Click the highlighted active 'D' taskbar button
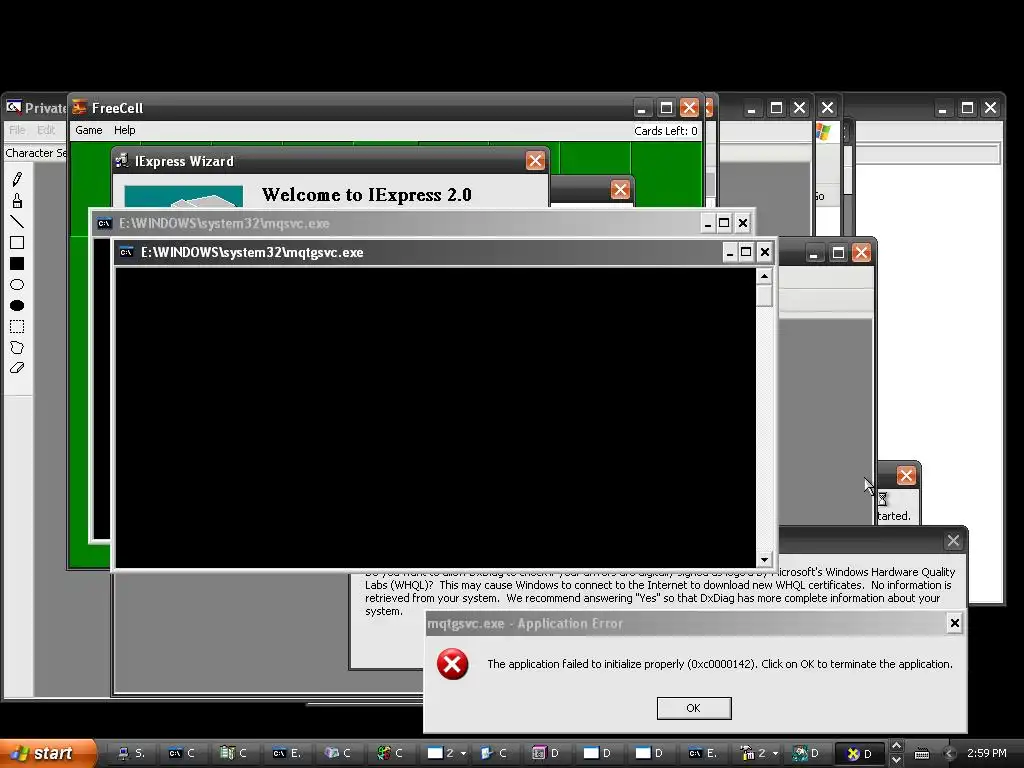The height and width of the screenshot is (768, 1024). [859, 754]
